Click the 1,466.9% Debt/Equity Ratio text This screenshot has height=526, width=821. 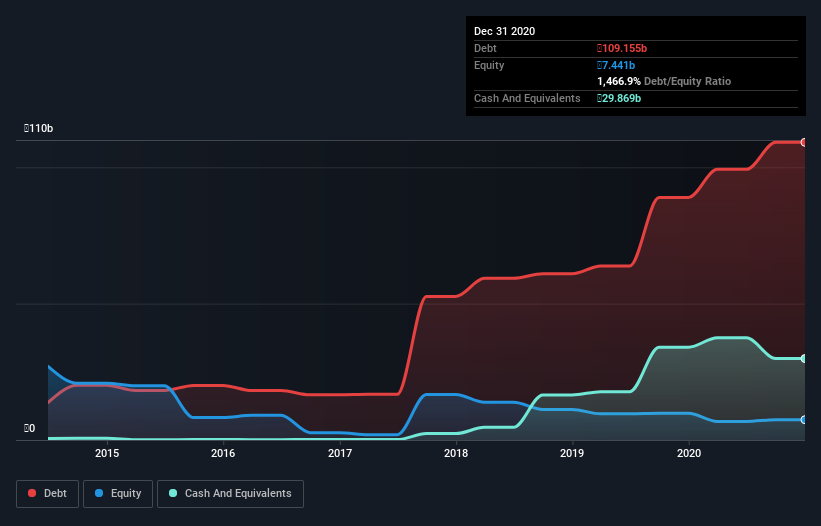(x=664, y=81)
